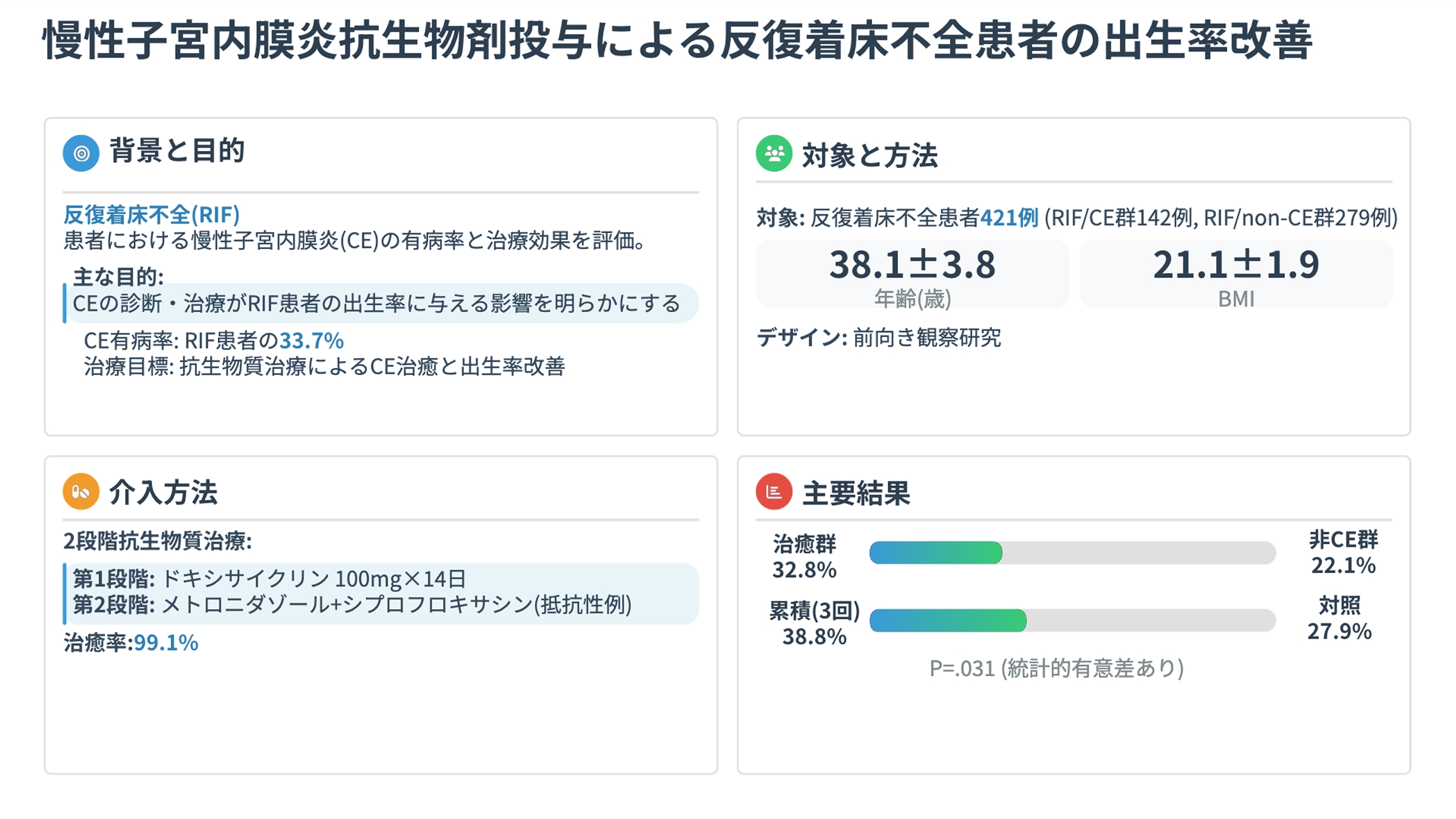Click the 対照 27.9% label
This screenshot has height=819, width=1456.
[1339, 618]
